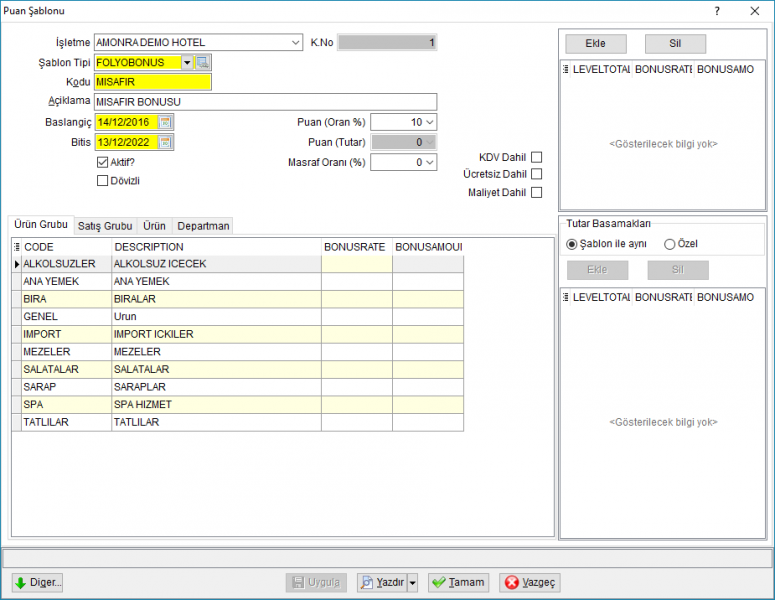Click the Uygula button
Image resolution: width=775 pixels, height=600 pixels.
click(316, 582)
